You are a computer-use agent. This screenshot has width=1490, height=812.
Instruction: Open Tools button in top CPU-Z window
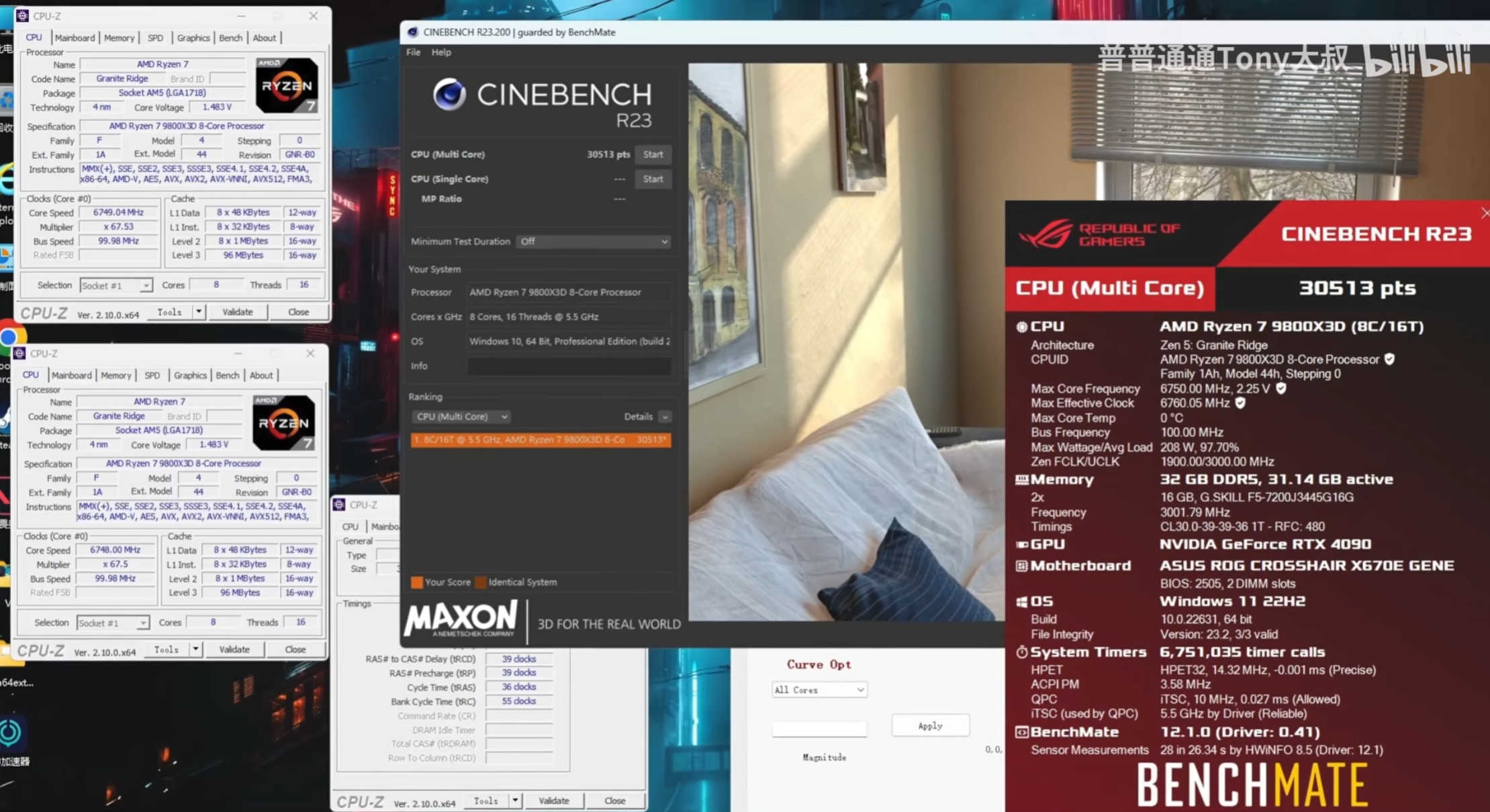tap(169, 312)
